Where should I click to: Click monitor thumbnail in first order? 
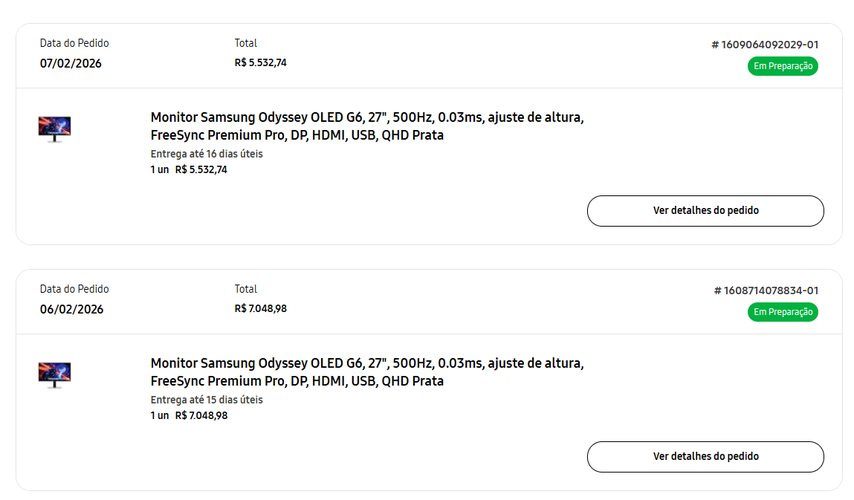pos(54,129)
